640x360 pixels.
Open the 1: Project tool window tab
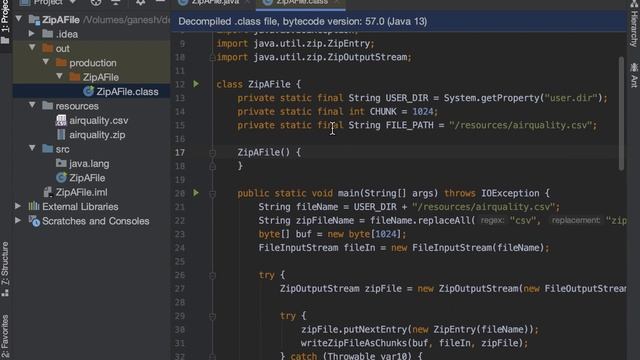coord(5,22)
